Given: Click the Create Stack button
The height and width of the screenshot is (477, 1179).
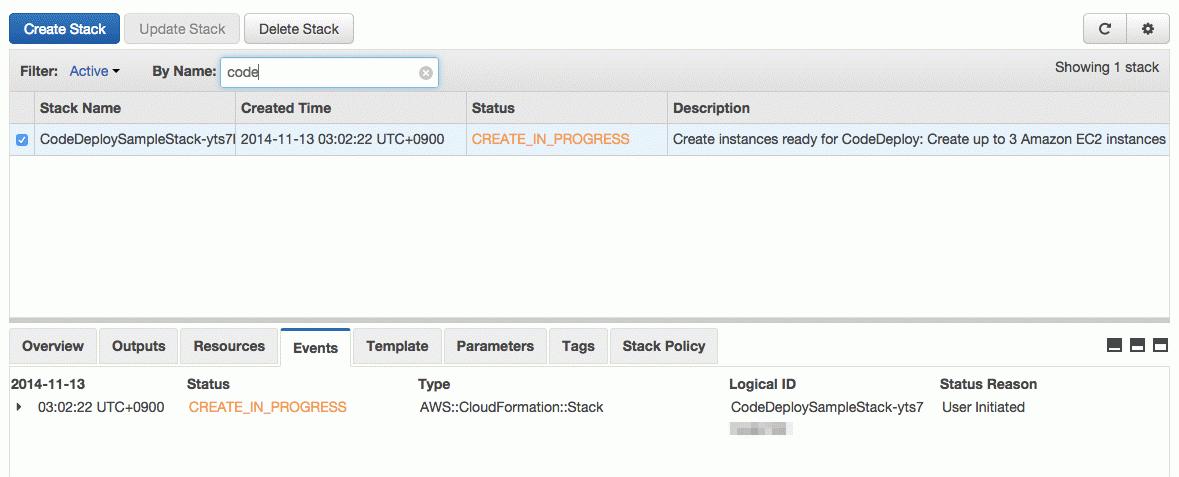Looking at the screenshot, I should (64, 29).
